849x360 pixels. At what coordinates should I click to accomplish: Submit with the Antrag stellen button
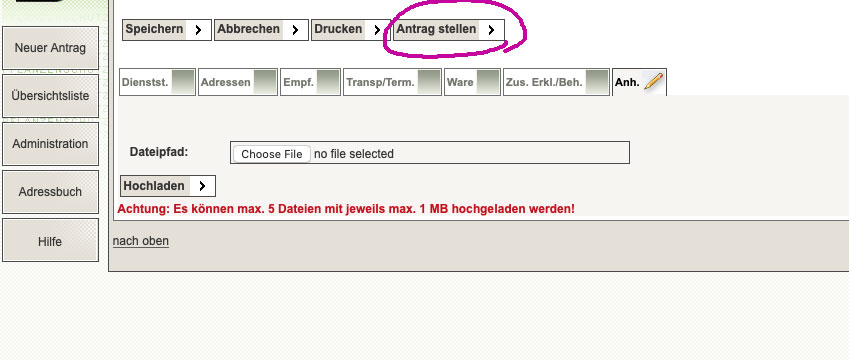pos(449,30)
